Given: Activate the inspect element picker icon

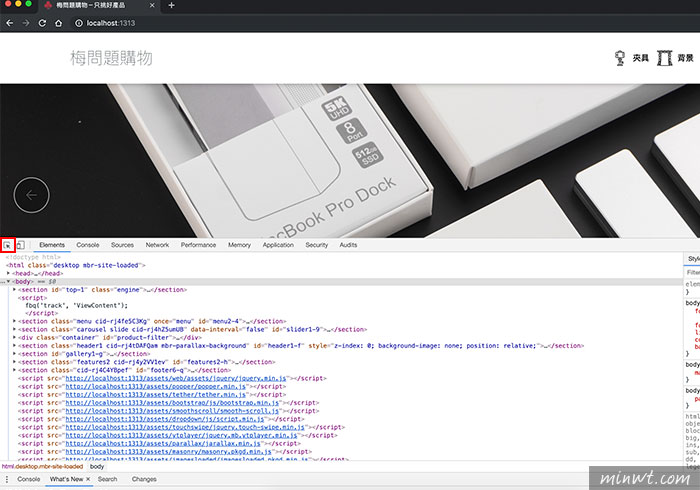Looking at the screenshot, I should [x=8, y=245].
